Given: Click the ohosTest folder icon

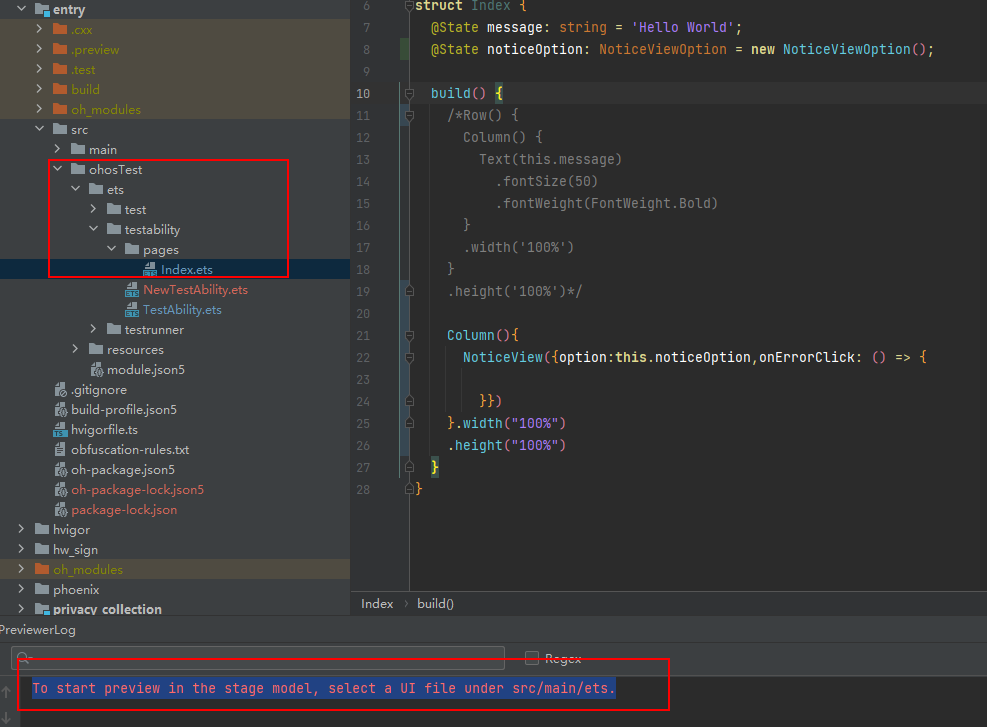Looking at the screenshot, I should [78, 169].
